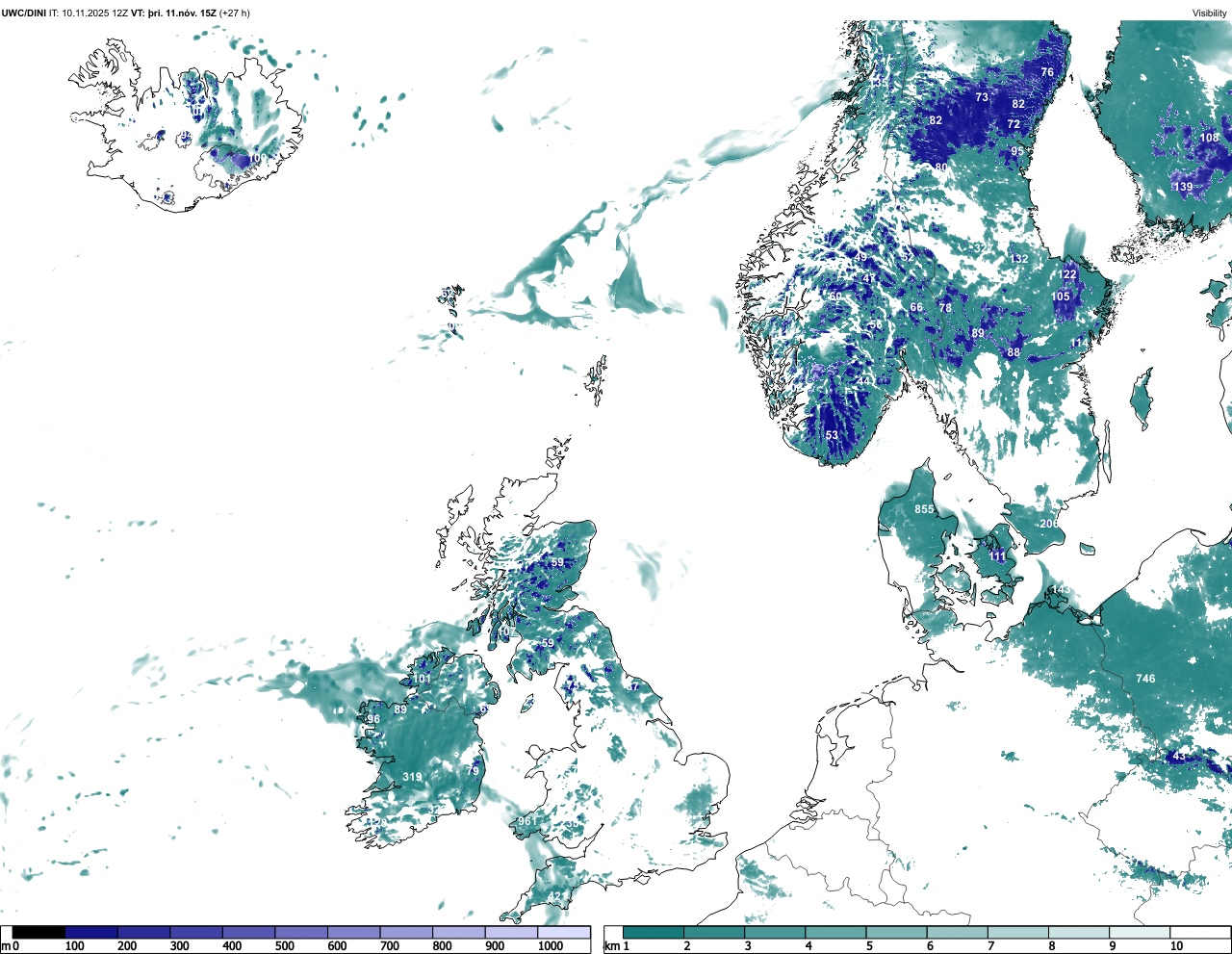Click the '114' value on Sweden's east coast
Image resolution: width=1232 pixels, height=954 pixels.
click(1080, 344)
